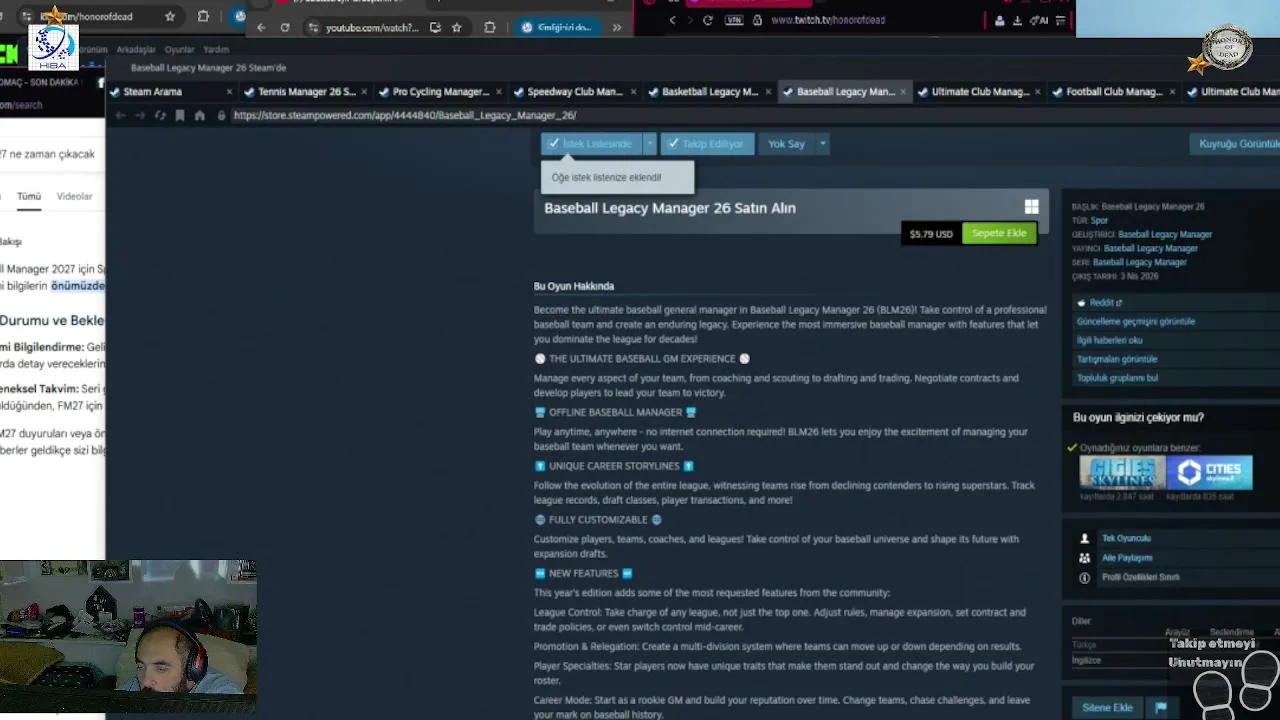Open the Oyunlar menu in Steam
1280x720 pixels.
(x=180, y=49)
